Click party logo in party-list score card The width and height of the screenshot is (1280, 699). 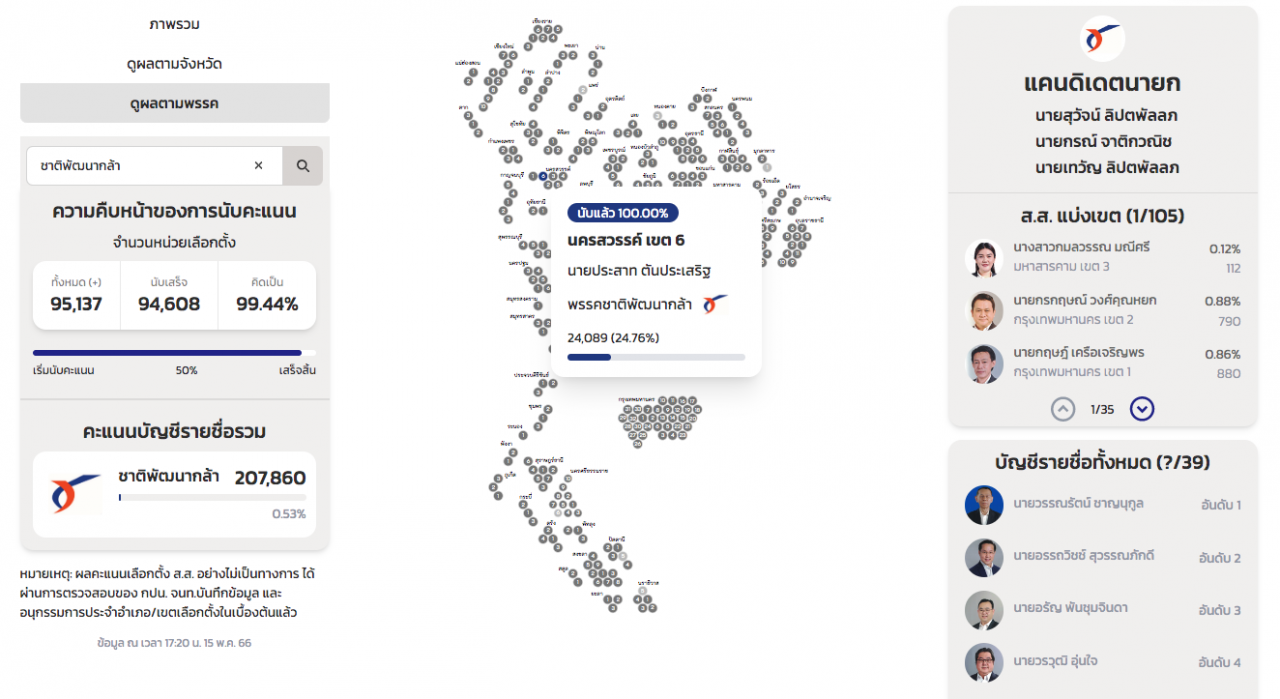tap(76, 493)
